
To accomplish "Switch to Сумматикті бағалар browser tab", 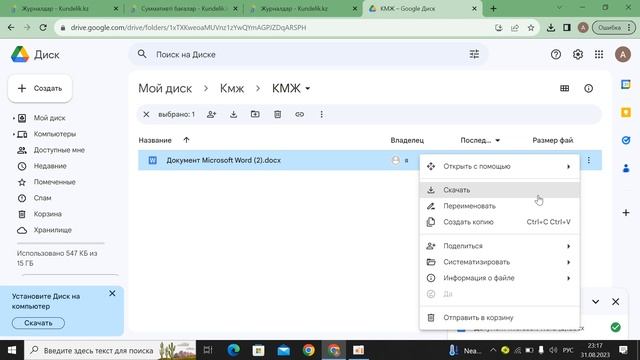I will point(182,9).
